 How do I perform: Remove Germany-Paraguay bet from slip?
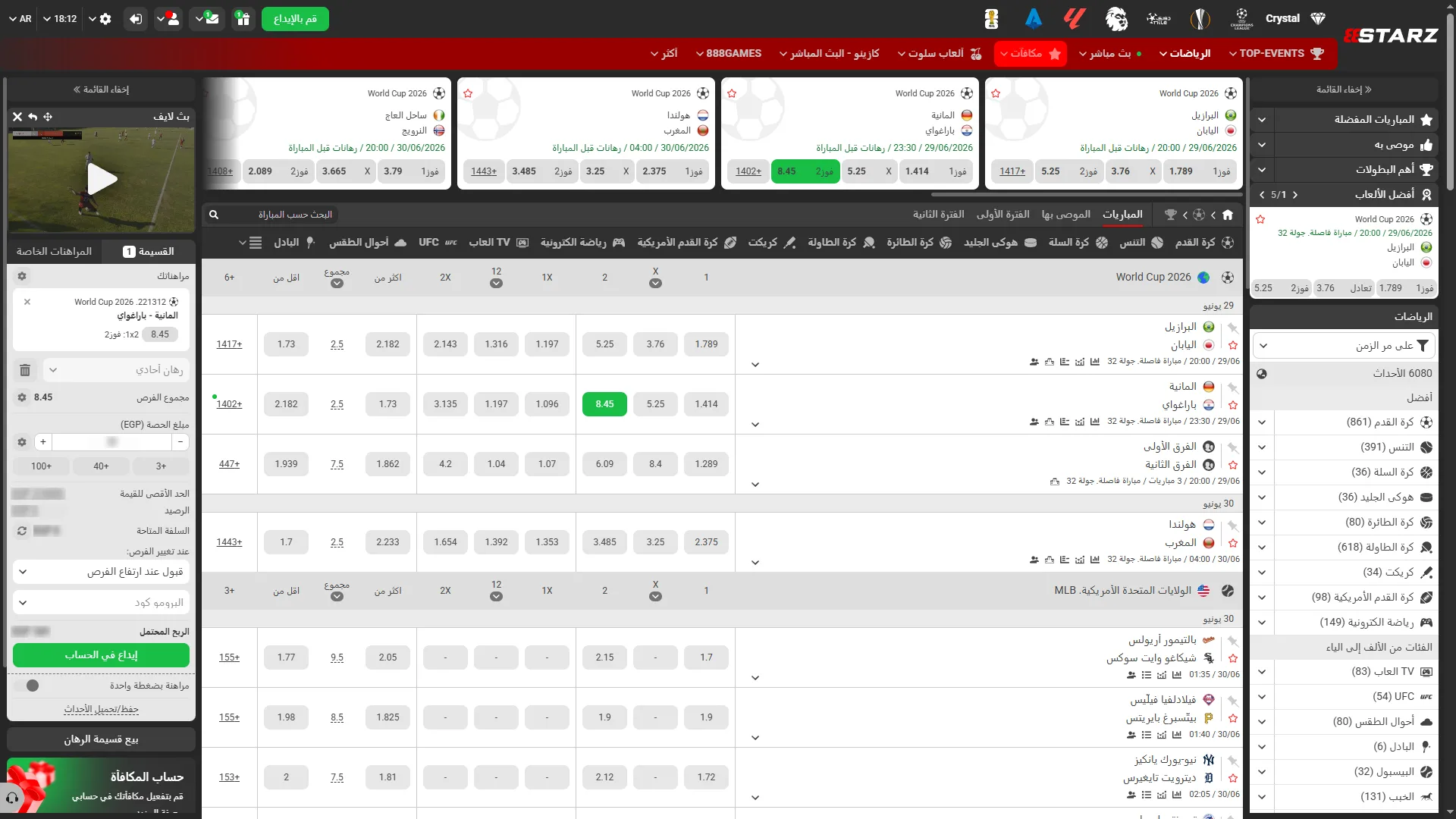27,302
